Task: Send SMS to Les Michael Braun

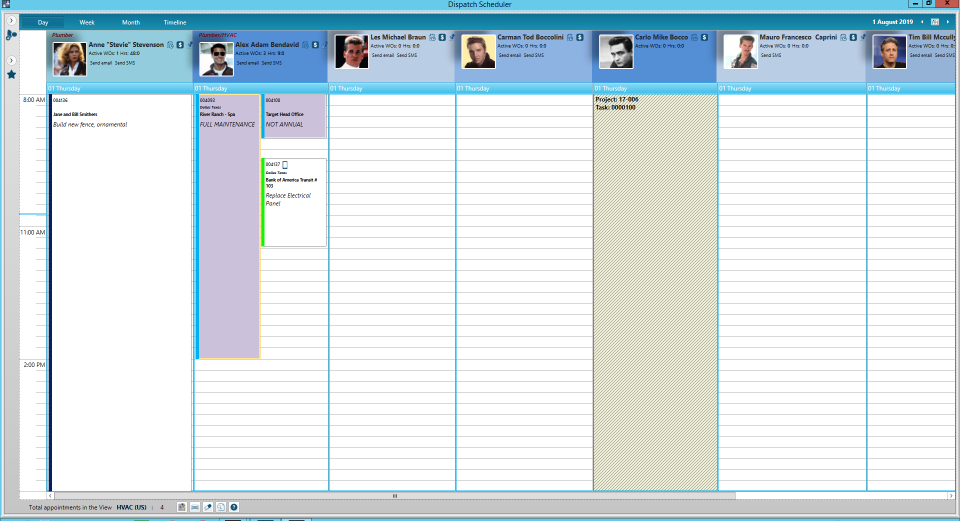Action: 407,55
